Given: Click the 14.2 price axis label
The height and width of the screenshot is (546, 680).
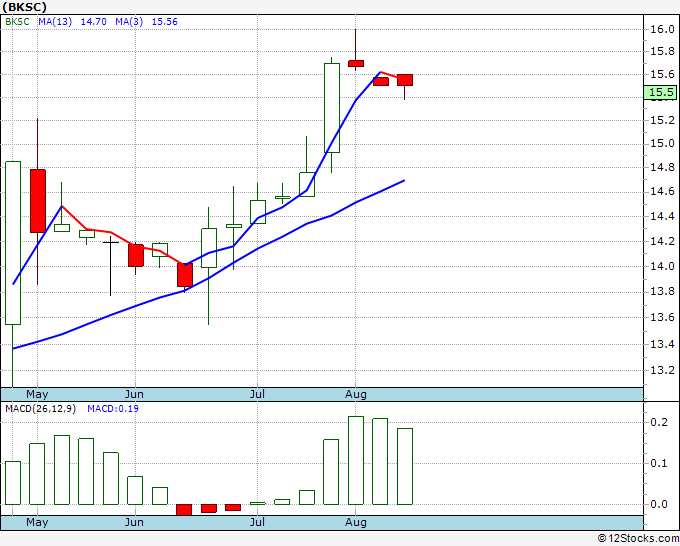Looking at the screenshot, I should (x=662, y=242).
